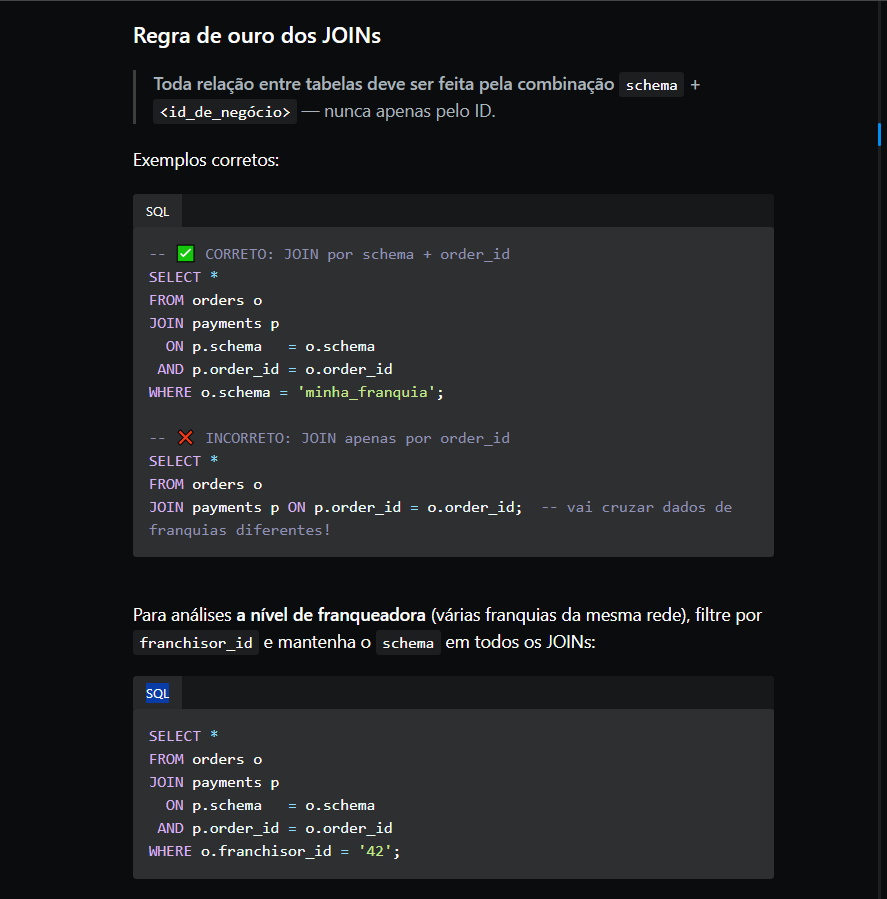Viewport: 887px width, 899px height.
Task: Click the inline code '<id_de_negócio>'
Action: (225, 112)
